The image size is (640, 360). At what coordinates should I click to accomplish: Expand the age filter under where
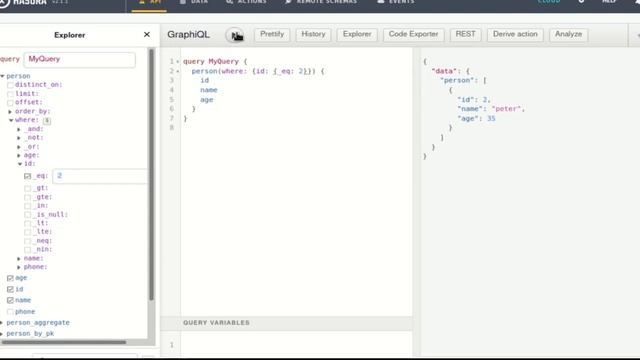(x=19, y=156)
